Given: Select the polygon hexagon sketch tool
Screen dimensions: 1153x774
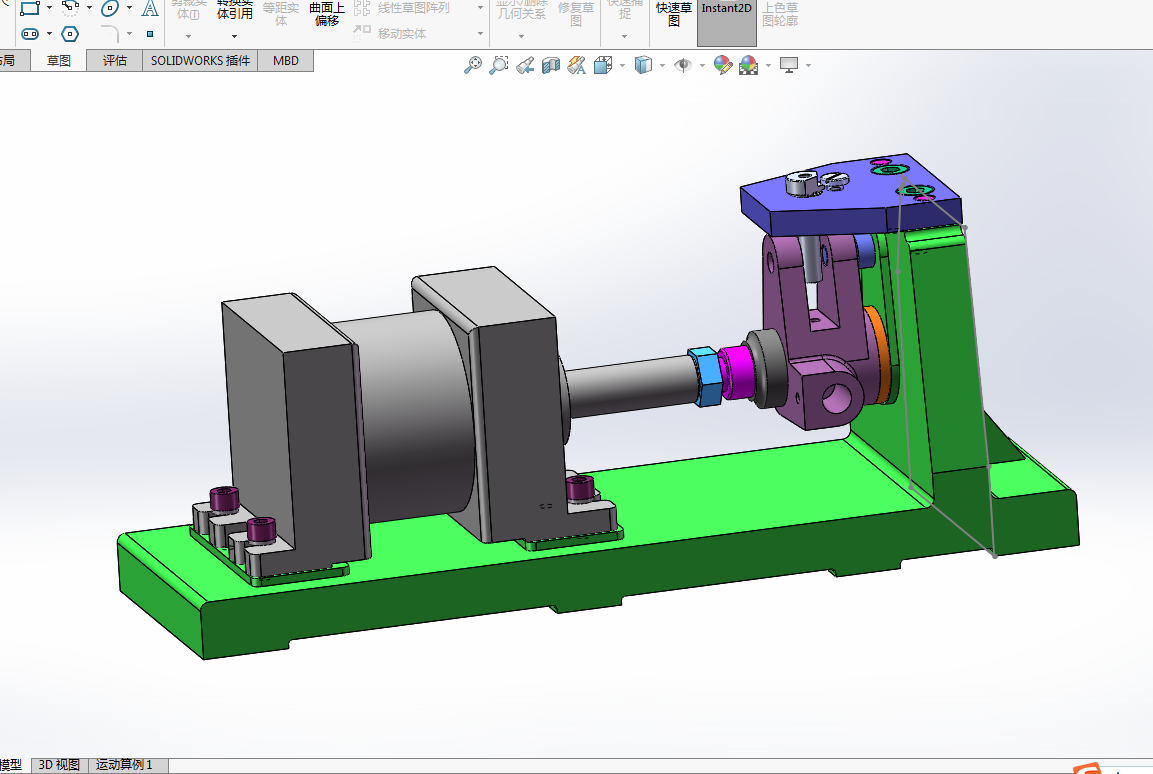Looking at the screenshot, I should (69, 34).
